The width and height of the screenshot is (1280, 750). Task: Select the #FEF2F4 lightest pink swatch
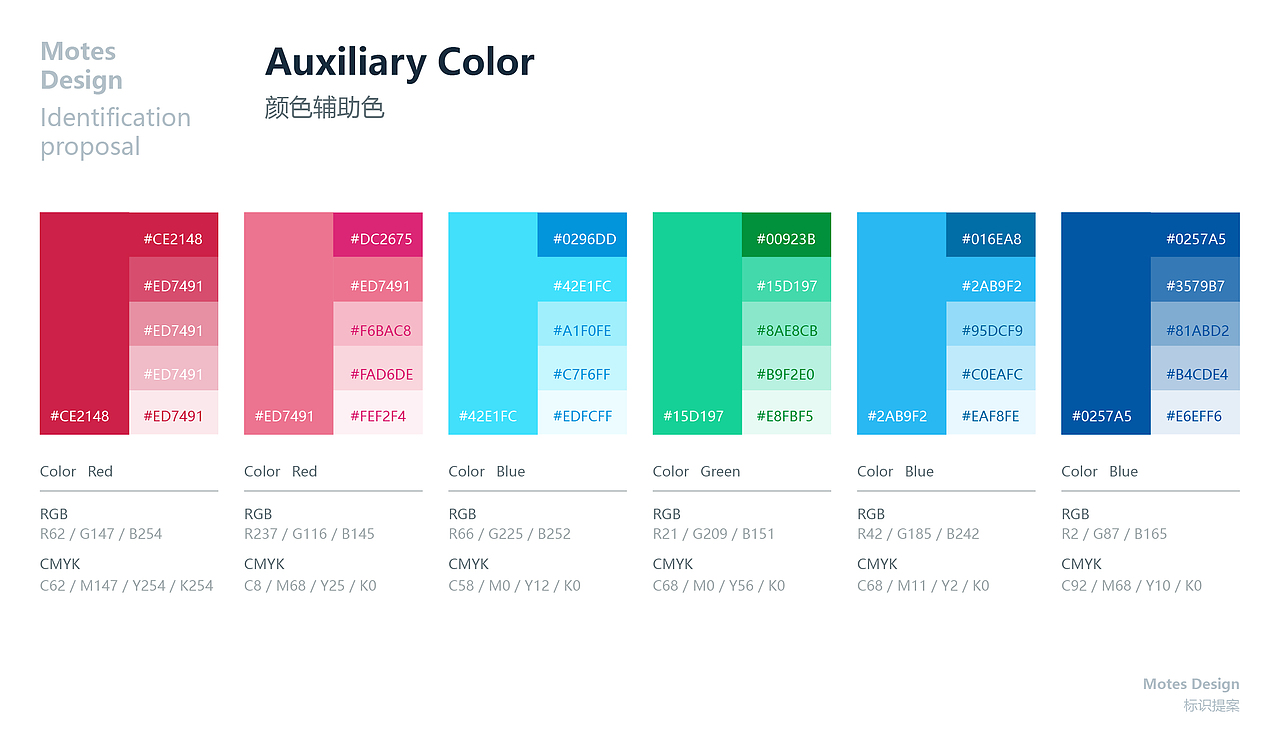coord(378,413)
